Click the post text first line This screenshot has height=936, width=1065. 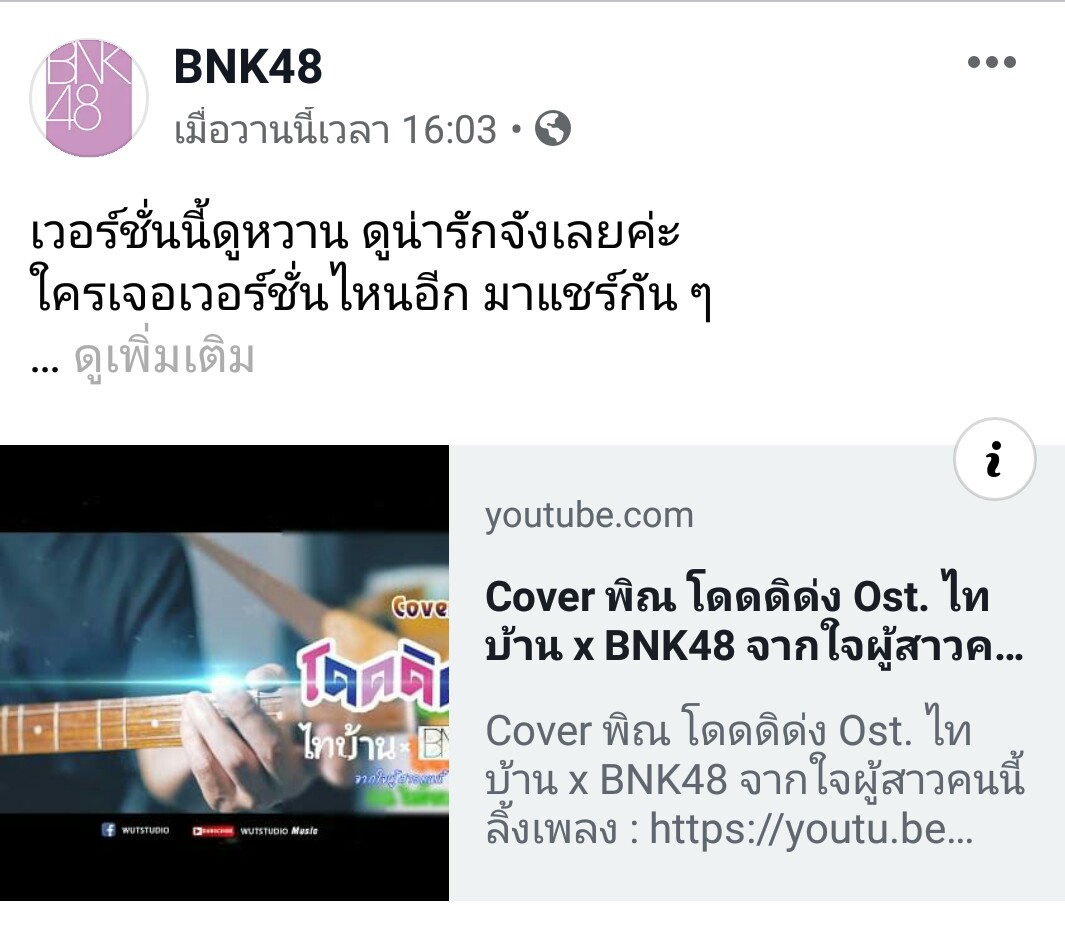[355, 231]
